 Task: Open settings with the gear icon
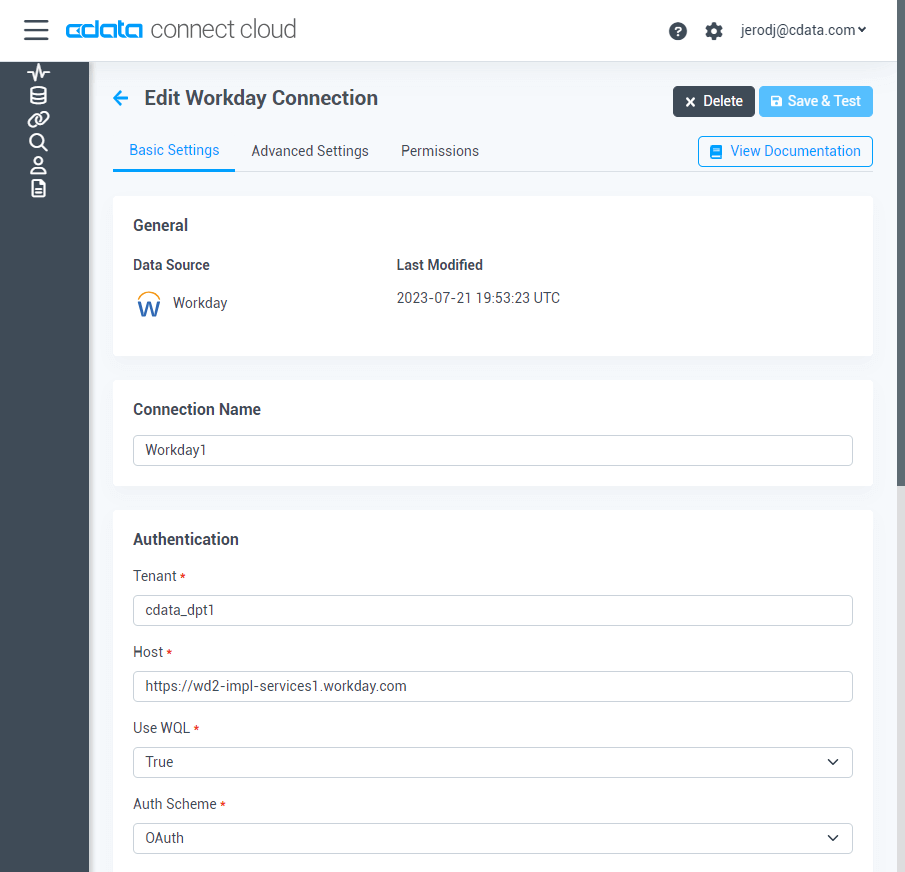click(713, 31)
